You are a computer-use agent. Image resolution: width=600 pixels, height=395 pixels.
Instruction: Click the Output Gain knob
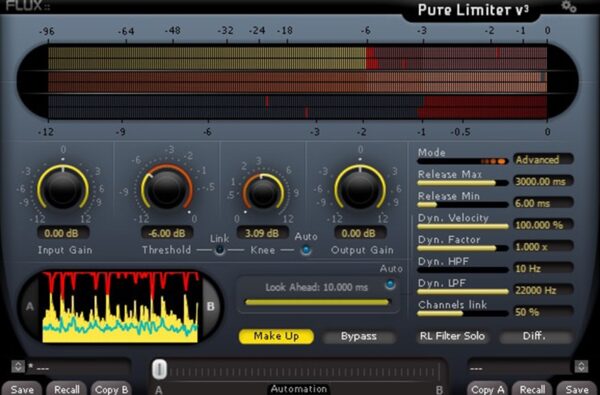(x=360, y=189)
